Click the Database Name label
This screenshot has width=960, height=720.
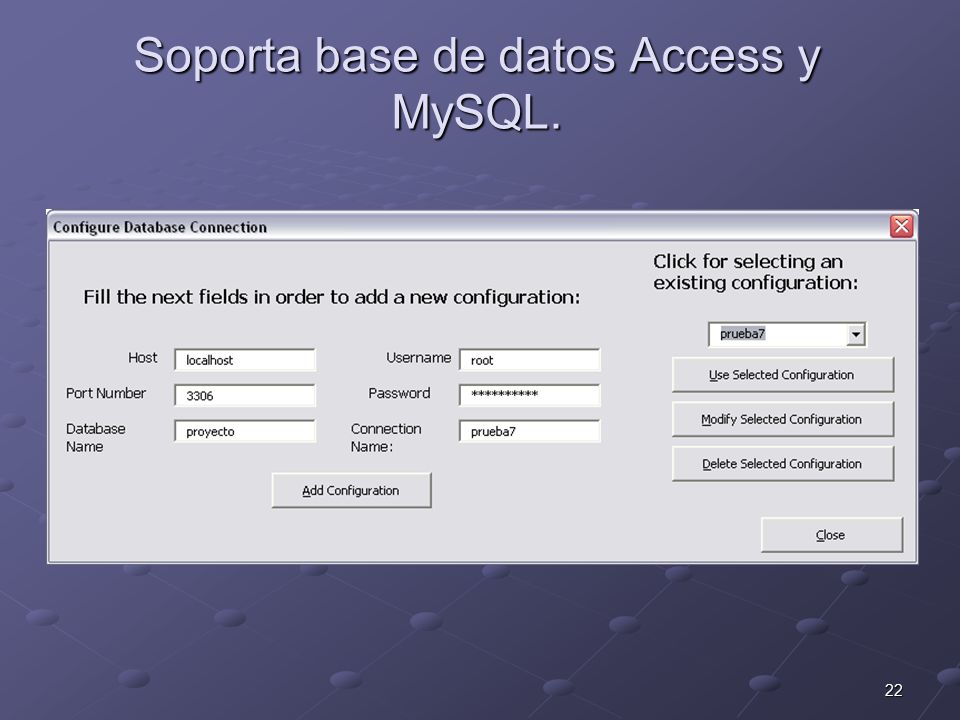click(96, 437)
